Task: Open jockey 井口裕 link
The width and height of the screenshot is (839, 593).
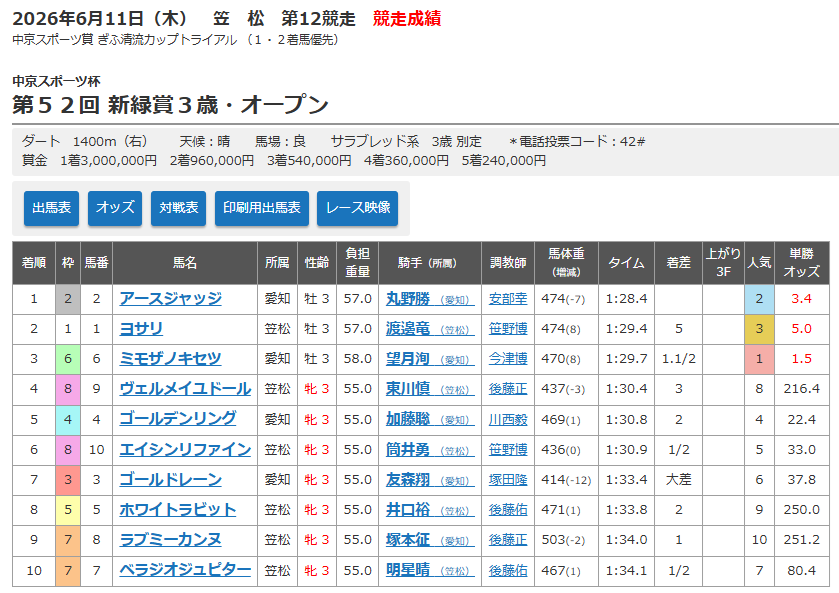Action: click(x=430, y=510)
